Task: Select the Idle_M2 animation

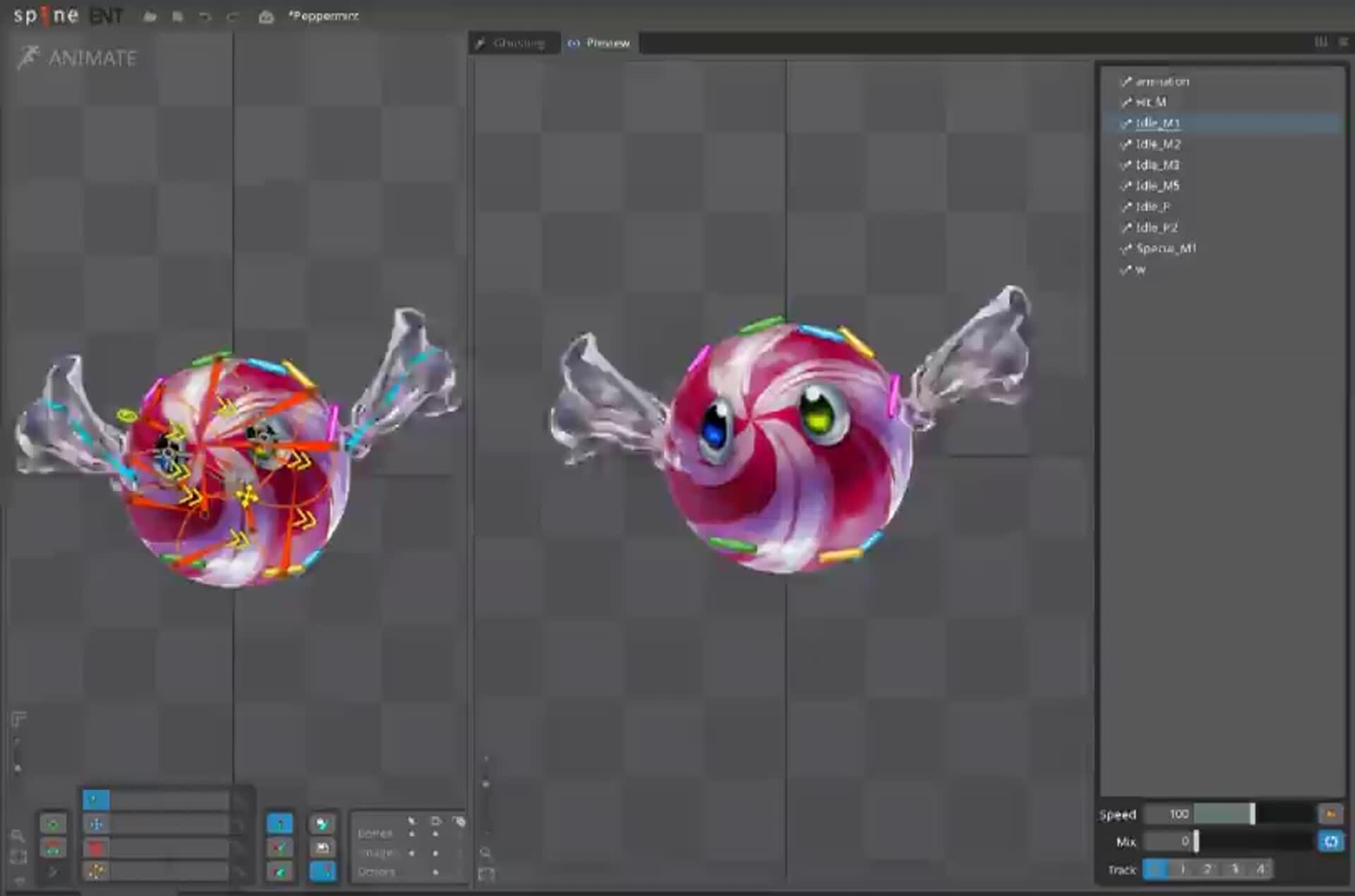Action: pyautogui.click(x=1157, y=145)
